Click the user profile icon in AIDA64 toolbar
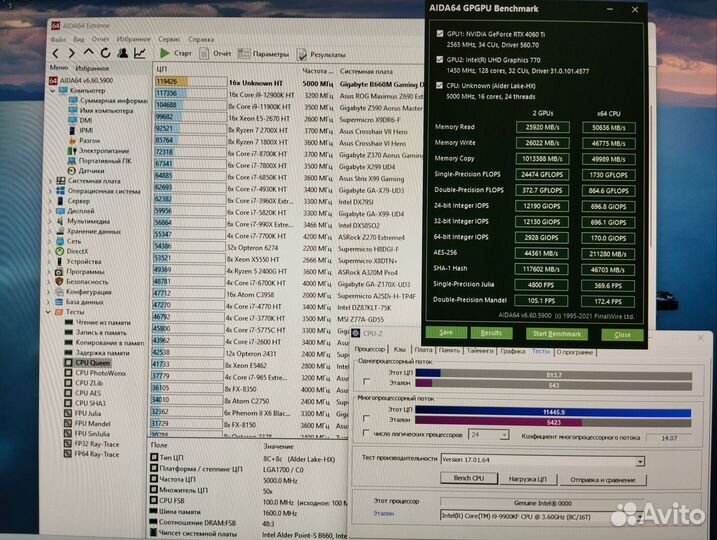 tap(123, 53)
